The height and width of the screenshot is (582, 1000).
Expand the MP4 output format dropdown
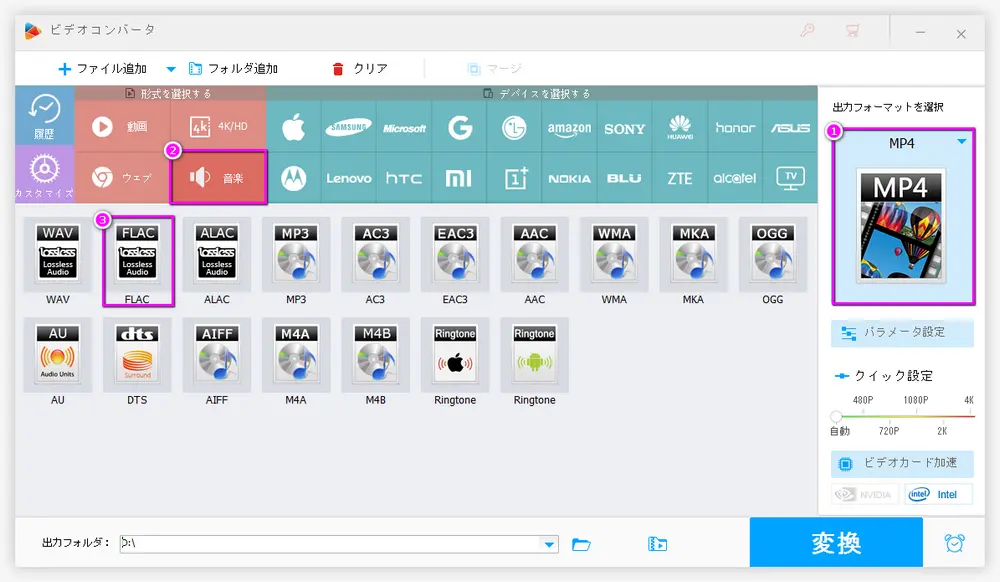point(961,143)
